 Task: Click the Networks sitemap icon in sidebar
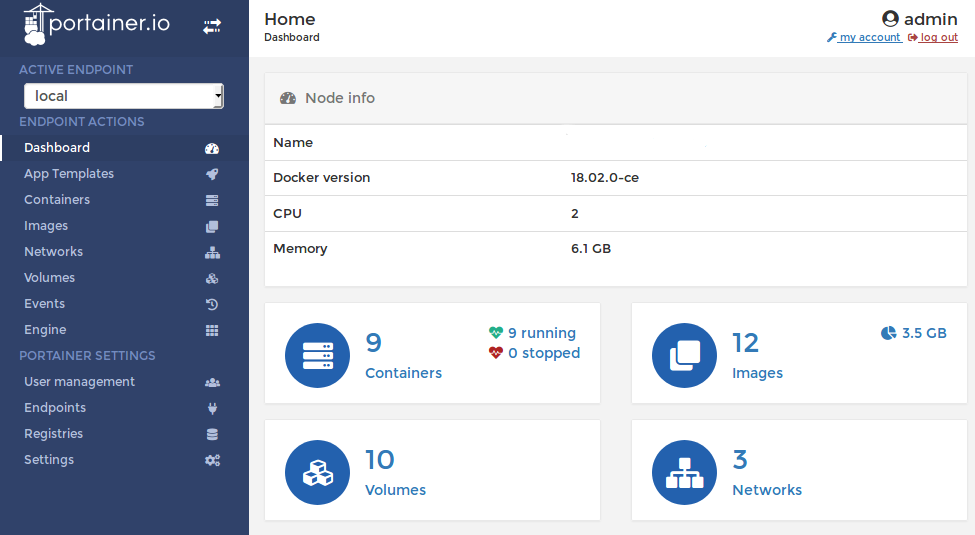coord(212,253)
